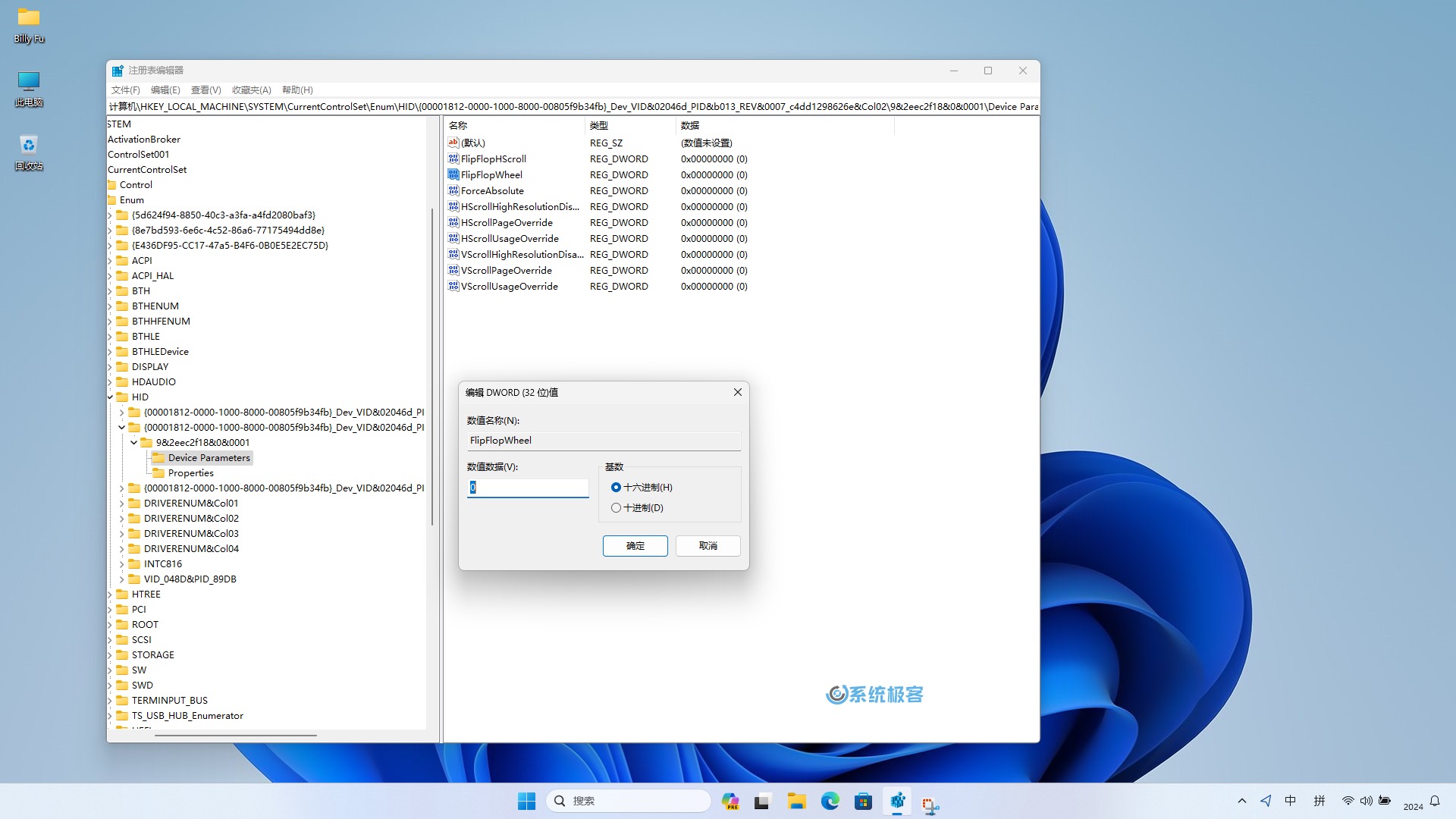The image size is (1456, 819).
Task: Open Microsoft Store from the taskbar
Action: 863,801
